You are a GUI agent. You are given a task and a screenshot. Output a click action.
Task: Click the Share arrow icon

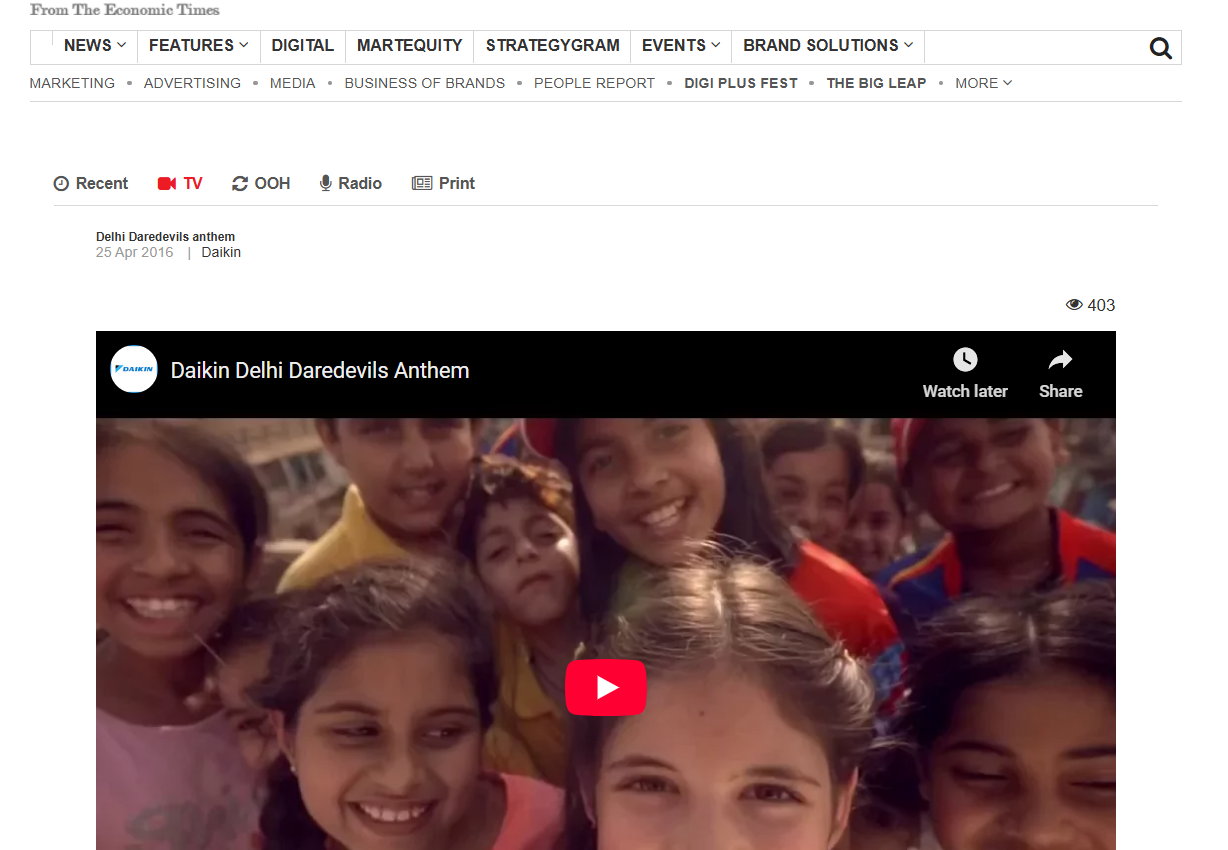pos(1060,360)
